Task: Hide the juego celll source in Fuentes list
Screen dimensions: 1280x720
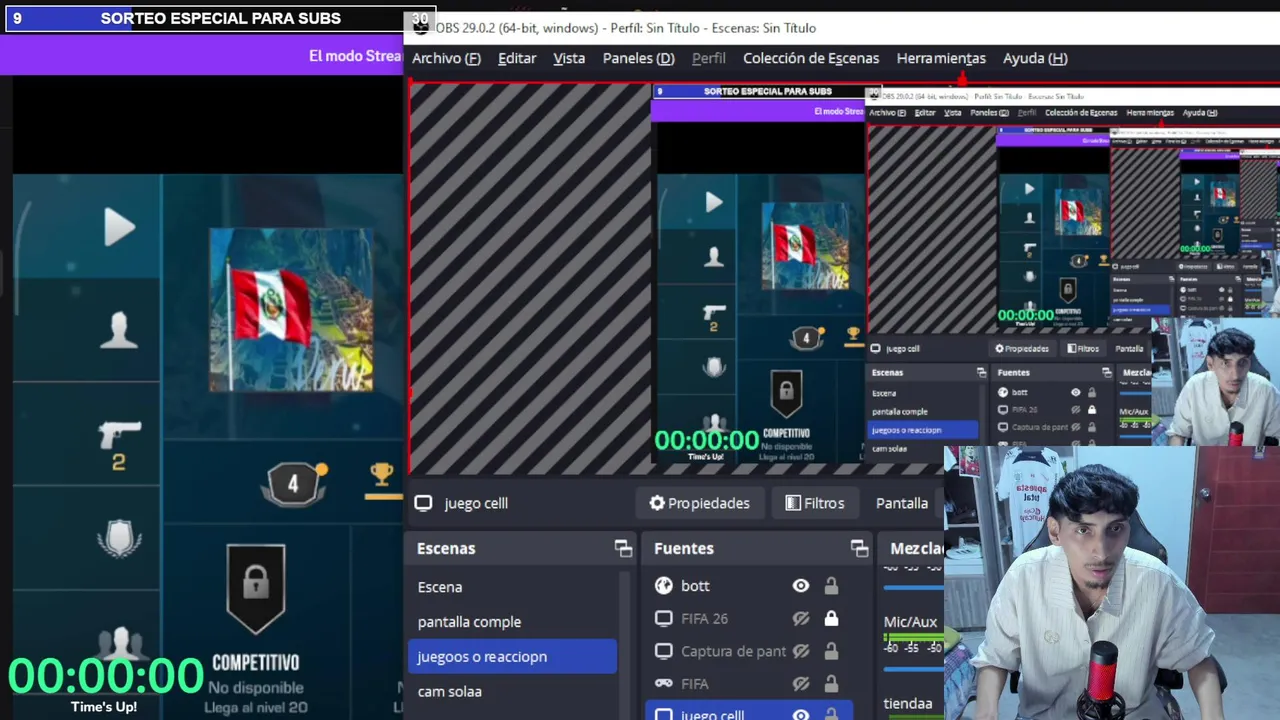Action: [x=800, y=714]
